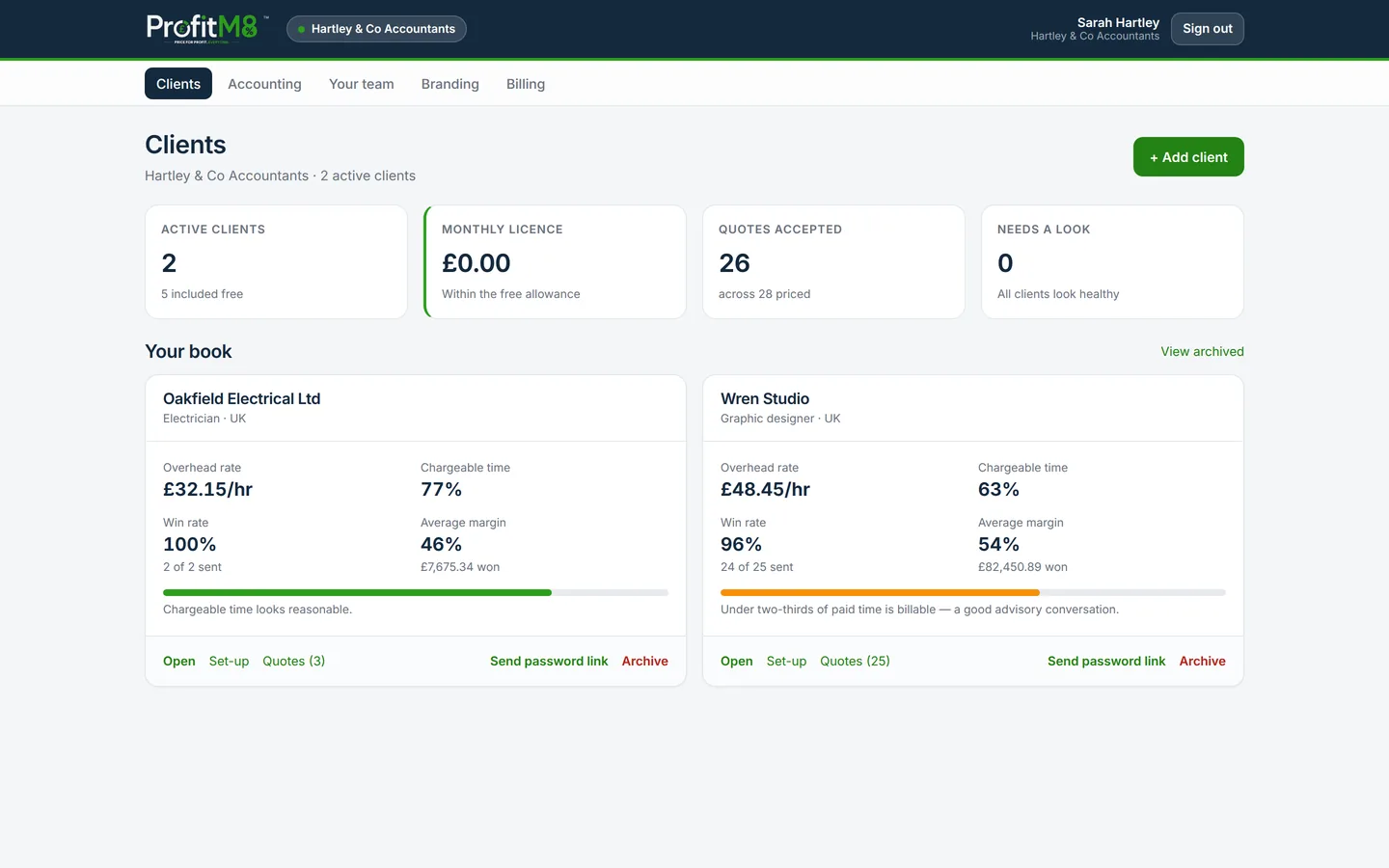Click the Graphic designer · UK subtitle
This screenshot has width=1389, height=868.
click(780, 419)
